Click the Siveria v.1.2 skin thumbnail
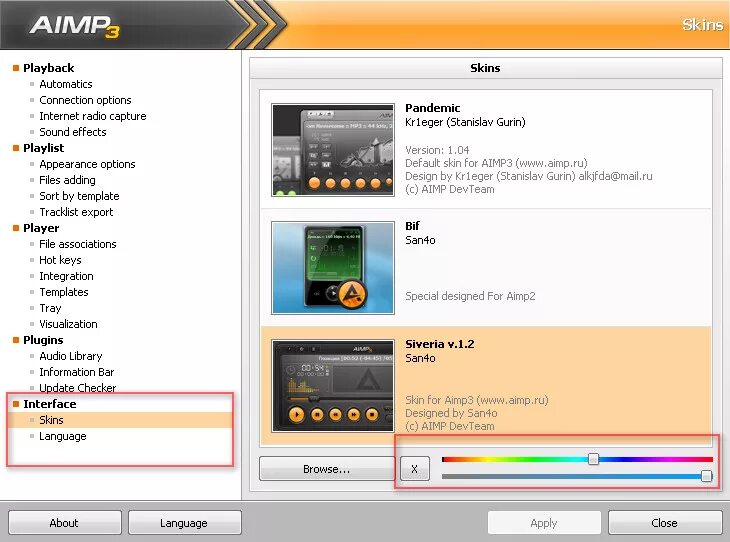730x542 pixels. [333, 386]
